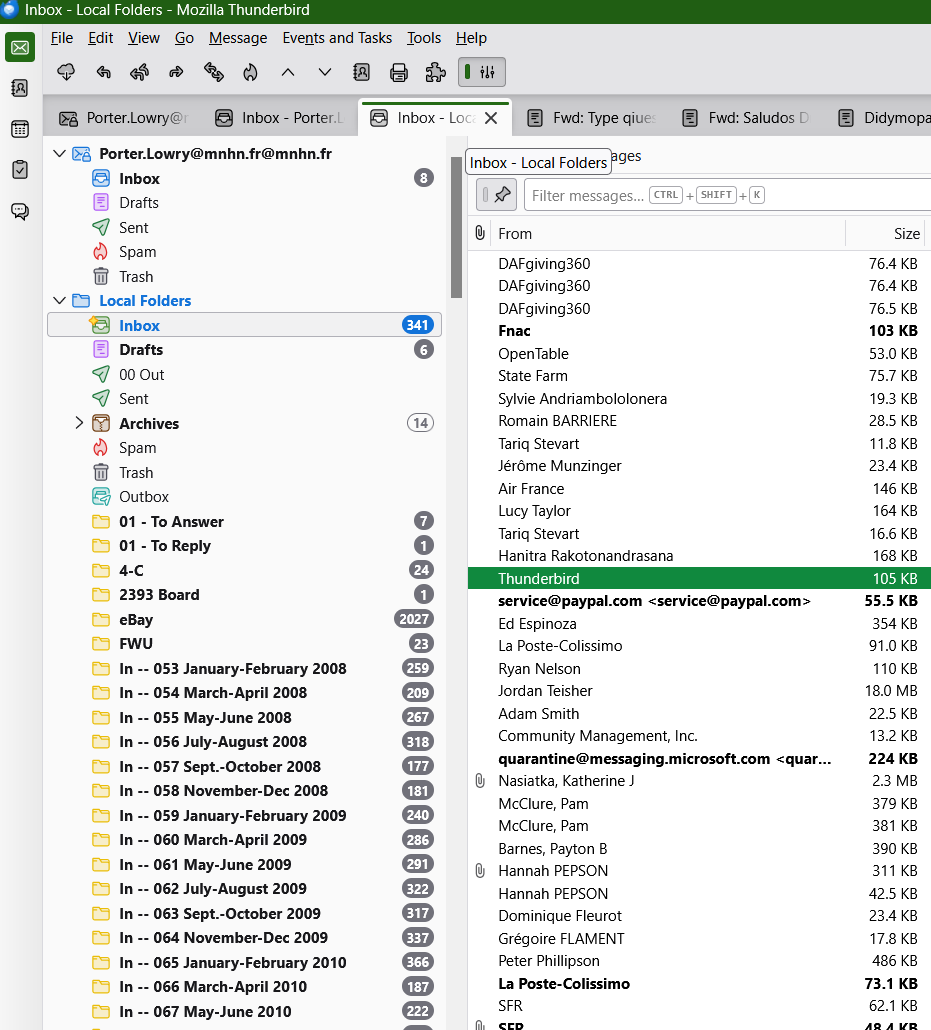This screenshot has width=931, height=1030.
Task: Open the Chat space in sidebar
Action: pos(20,211)
